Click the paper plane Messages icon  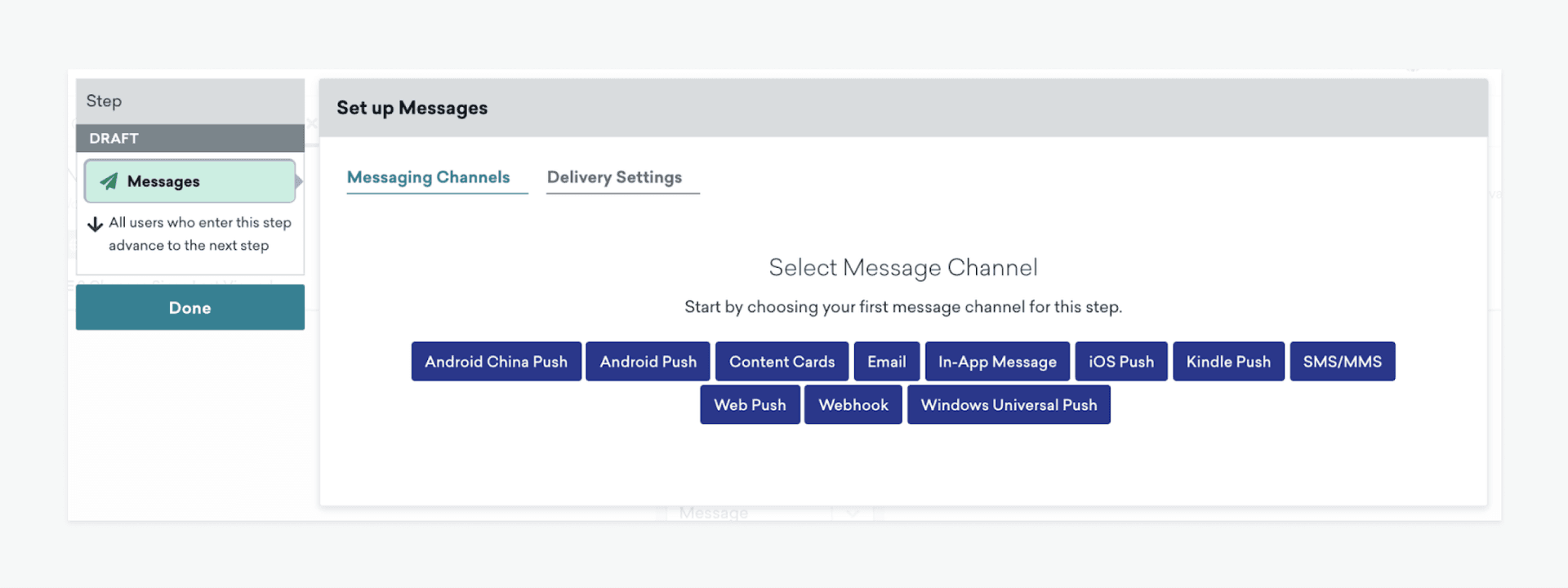pyautogui.click(x=109, y=181)
